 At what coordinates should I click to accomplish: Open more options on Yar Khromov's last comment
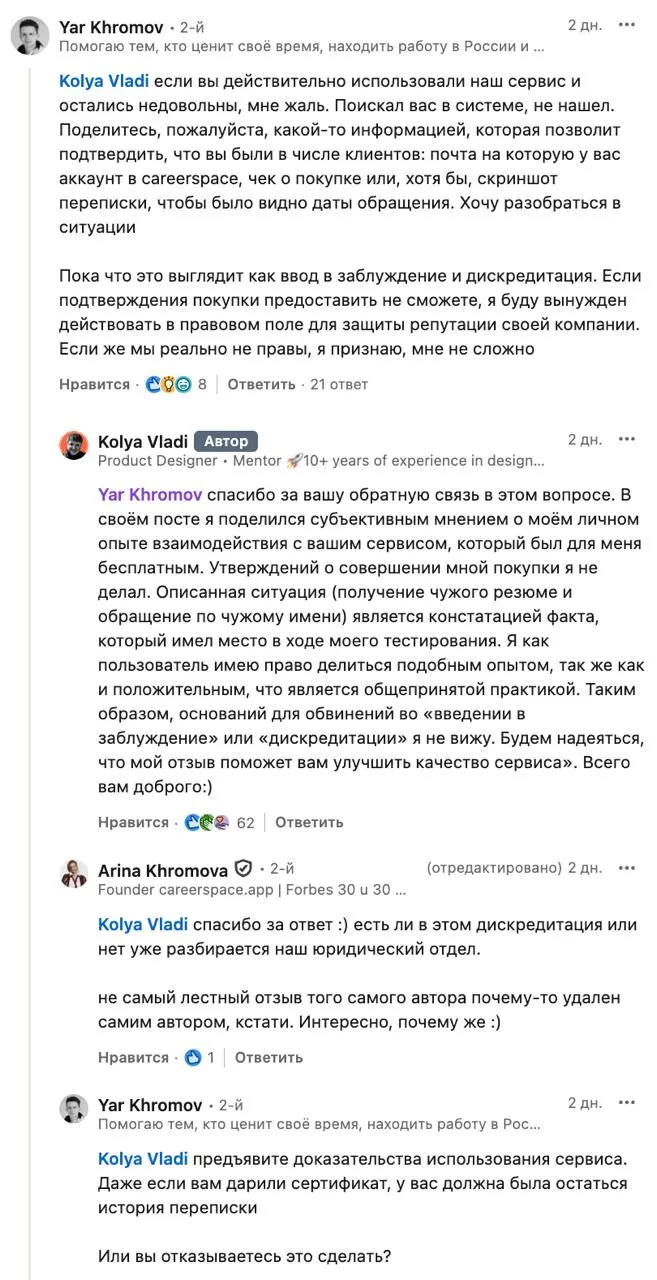click(x=627, y=1104)
